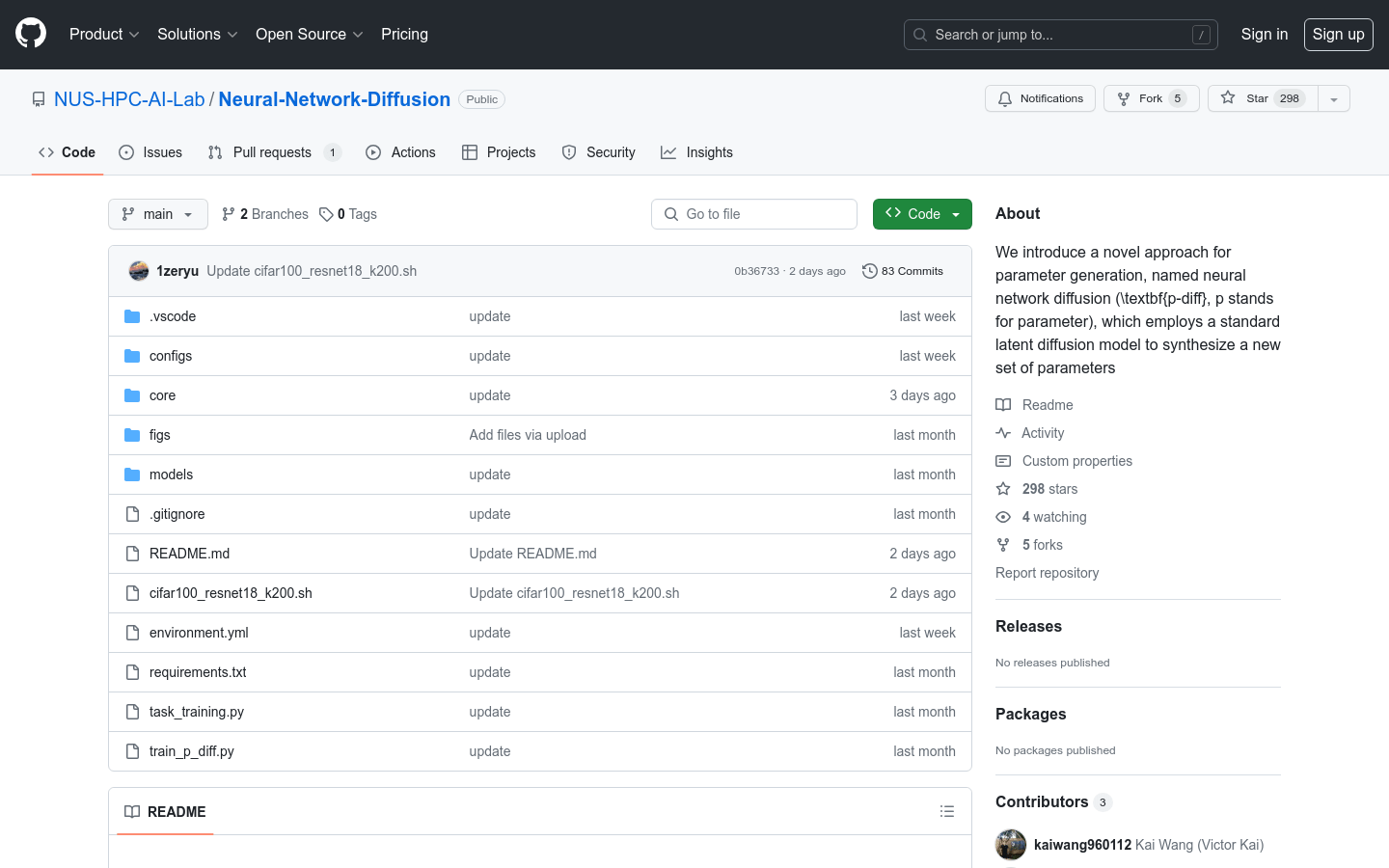Open the 0 Tags tag icon

[x=327, y=214]
